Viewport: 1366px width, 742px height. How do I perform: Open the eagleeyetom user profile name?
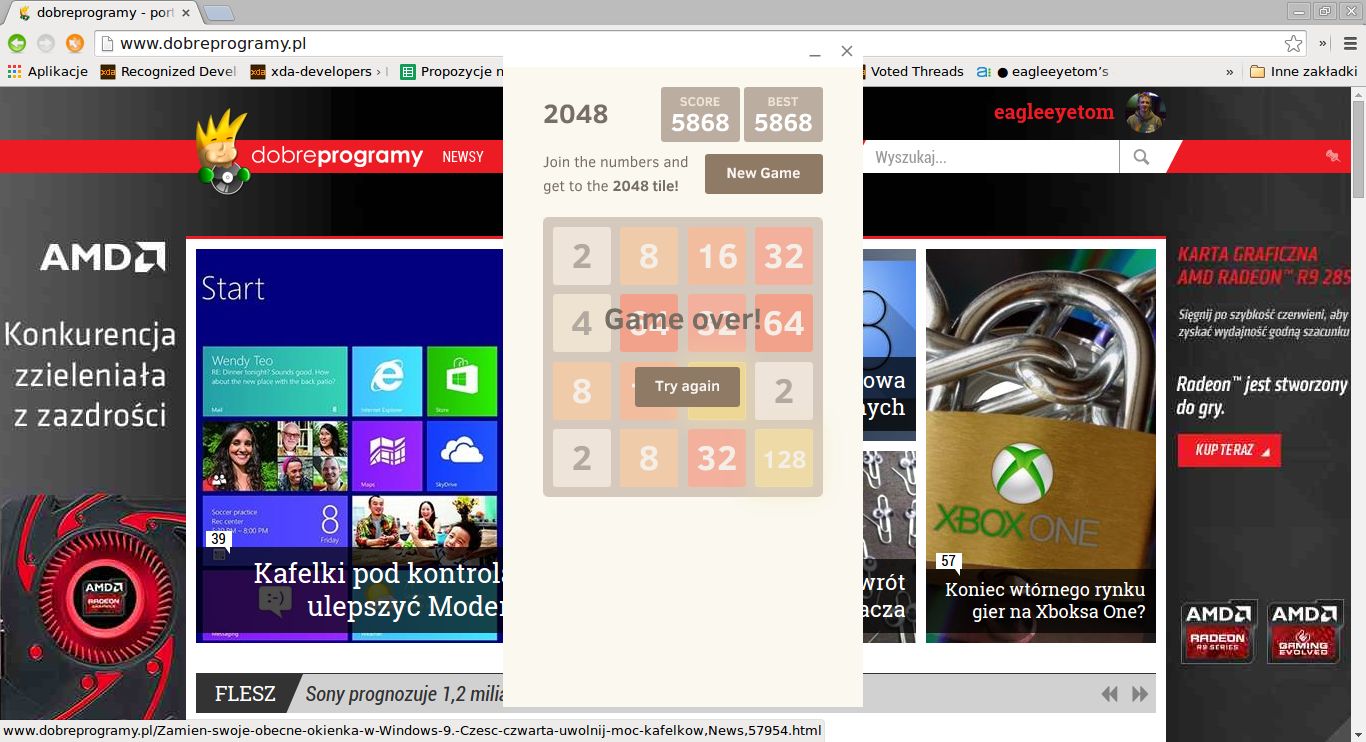[1054, 112]
